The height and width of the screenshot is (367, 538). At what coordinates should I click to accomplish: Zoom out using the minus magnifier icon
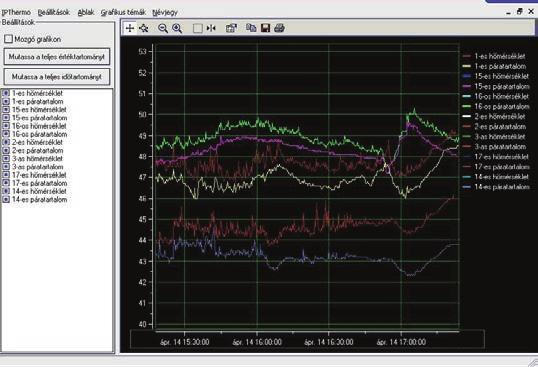click(x=163, y=28)
